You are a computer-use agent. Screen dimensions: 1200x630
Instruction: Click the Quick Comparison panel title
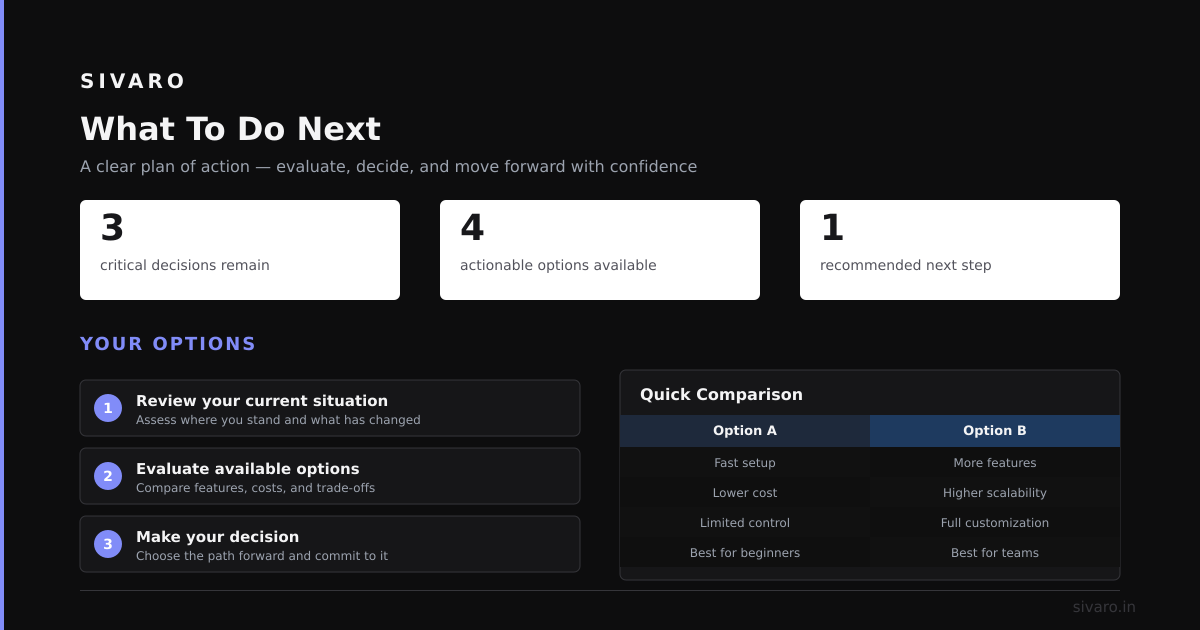tap(721, 395)
